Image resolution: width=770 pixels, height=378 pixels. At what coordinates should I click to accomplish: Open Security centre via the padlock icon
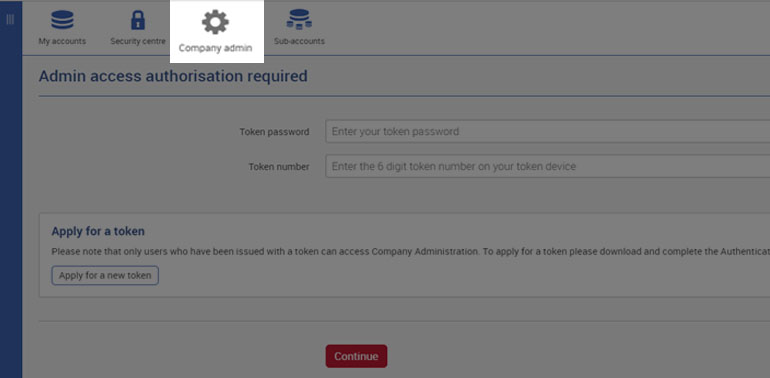[x=138, y=20]
